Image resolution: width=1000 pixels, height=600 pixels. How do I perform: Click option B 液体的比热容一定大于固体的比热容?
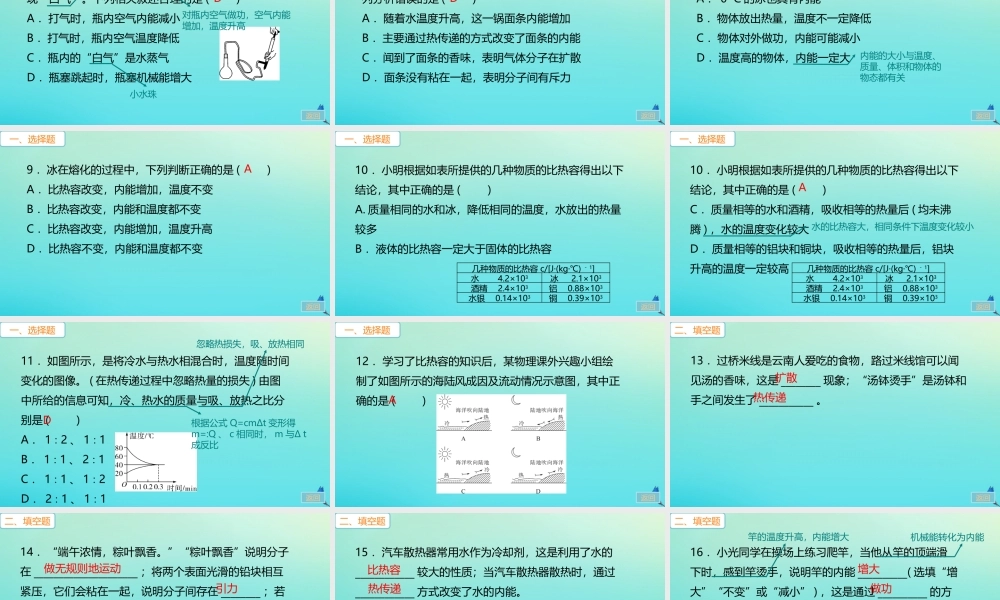click(453, 249)
